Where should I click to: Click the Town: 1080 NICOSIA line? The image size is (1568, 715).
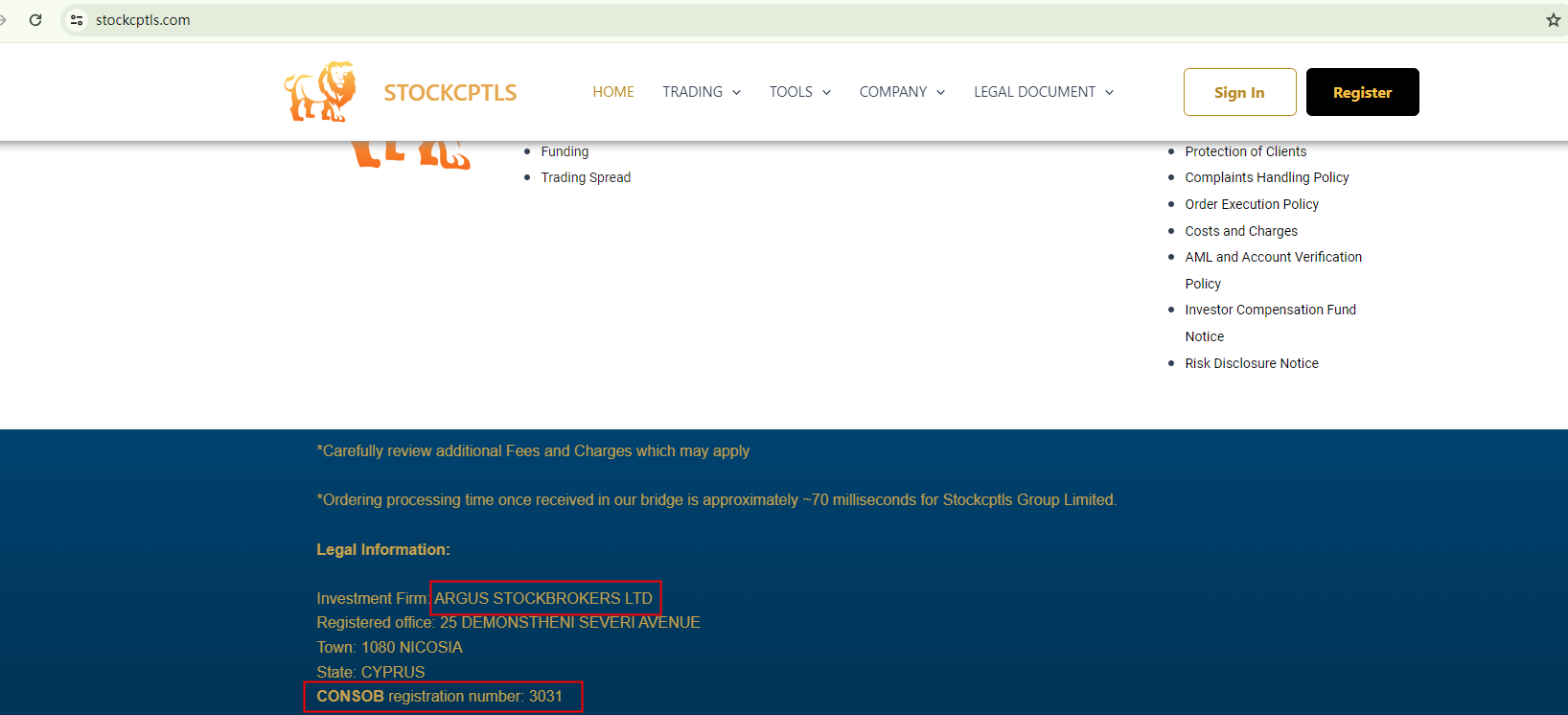[x=389, y=648]
